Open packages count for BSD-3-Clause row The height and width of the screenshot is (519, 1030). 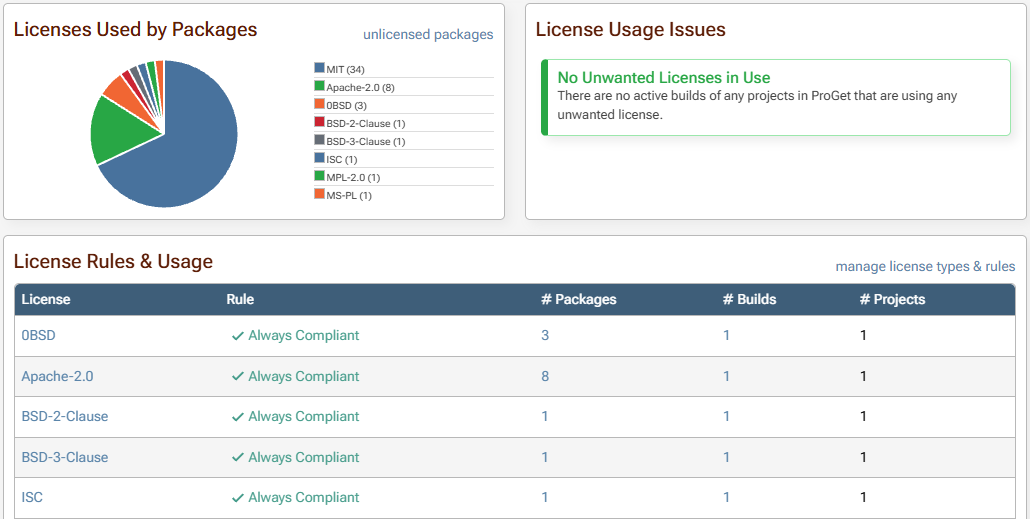[x=545, y=457]
